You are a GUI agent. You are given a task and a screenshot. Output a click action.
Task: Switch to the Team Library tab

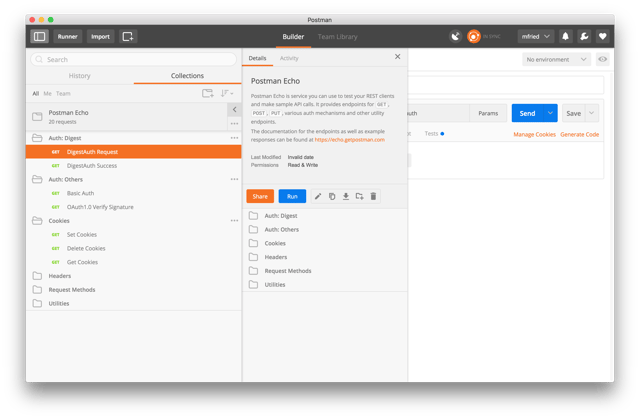(338, 37)
